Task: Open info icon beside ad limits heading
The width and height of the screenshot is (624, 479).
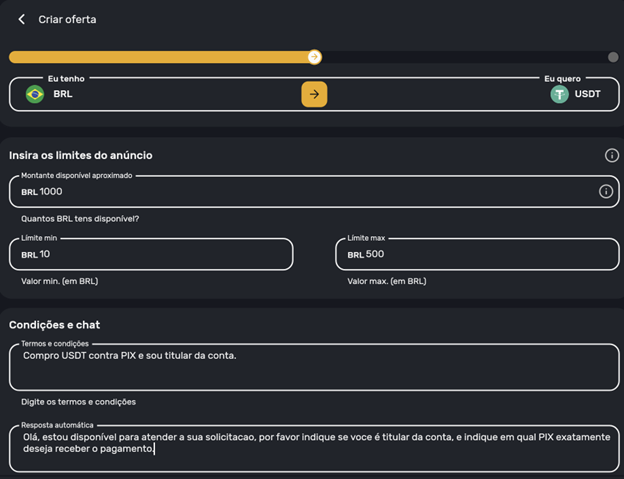Action: tap(612, 155)
